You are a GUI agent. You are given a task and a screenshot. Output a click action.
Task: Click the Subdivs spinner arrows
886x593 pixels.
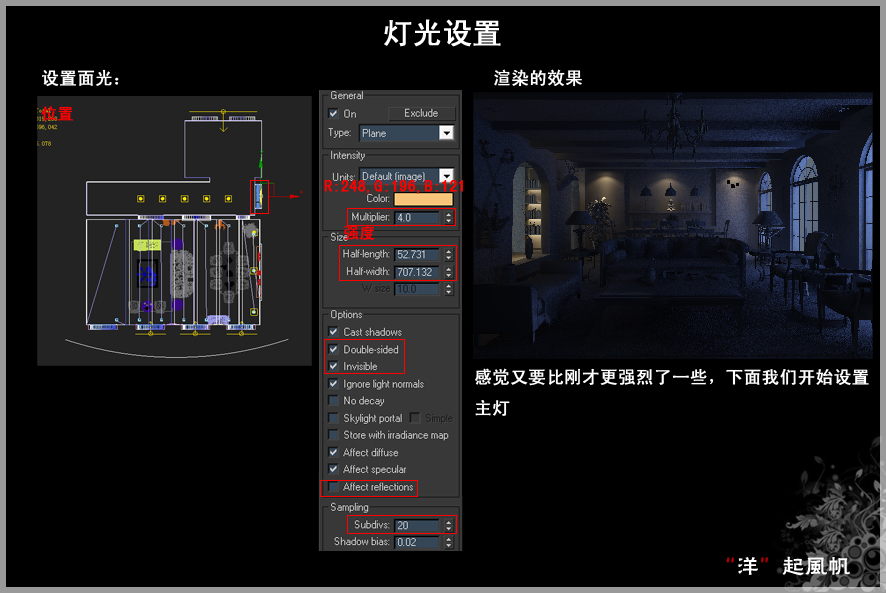(448, 525)
